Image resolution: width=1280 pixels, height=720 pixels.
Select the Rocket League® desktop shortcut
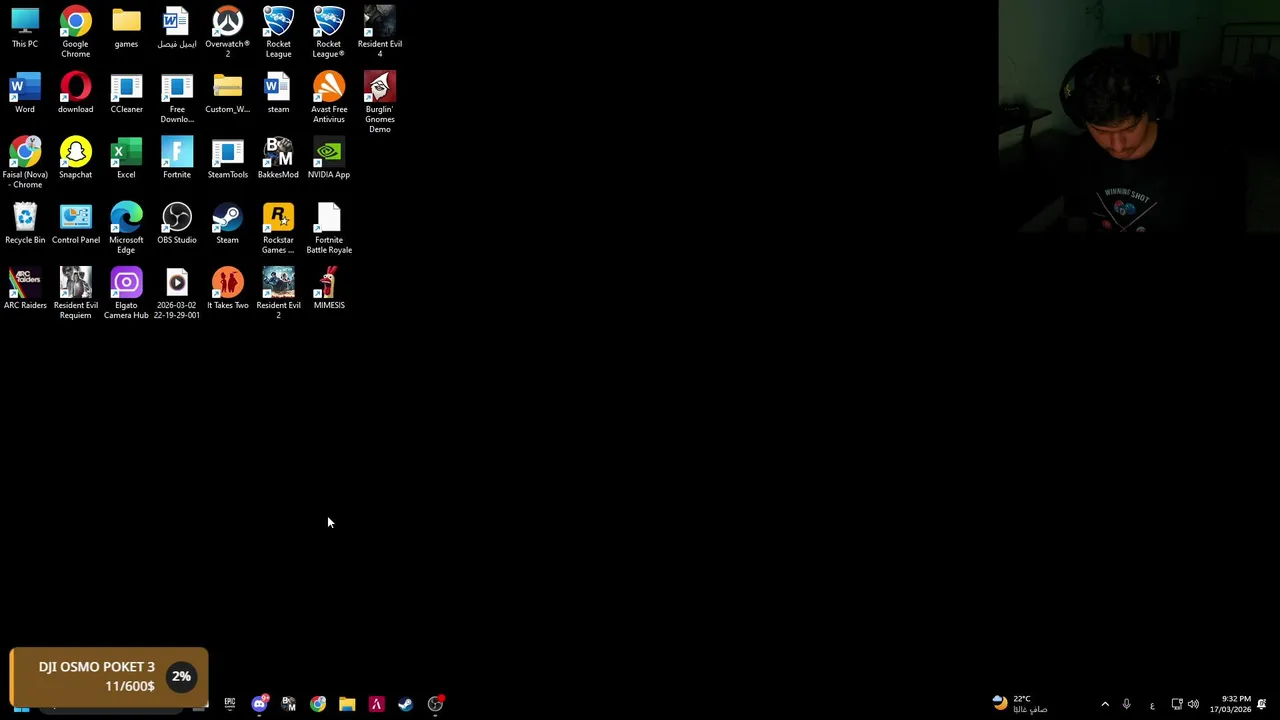[x=329, y=31]
